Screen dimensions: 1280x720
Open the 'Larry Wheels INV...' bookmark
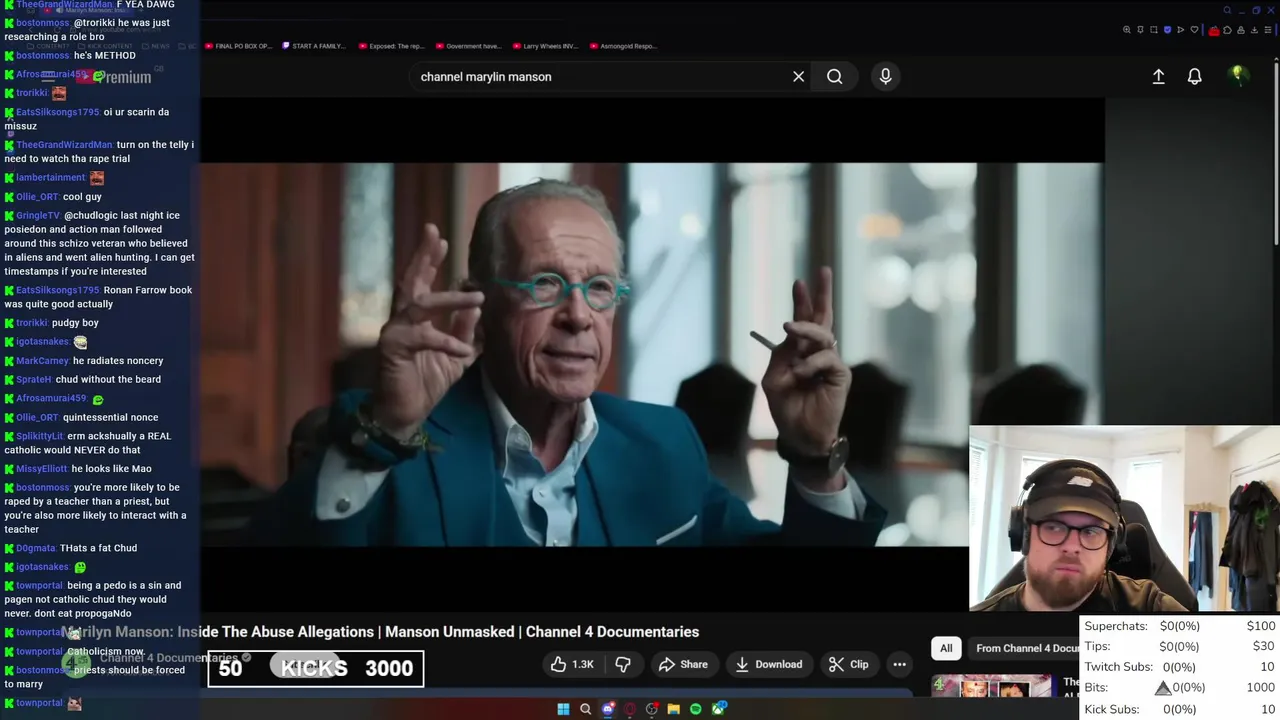coord(545,46)
